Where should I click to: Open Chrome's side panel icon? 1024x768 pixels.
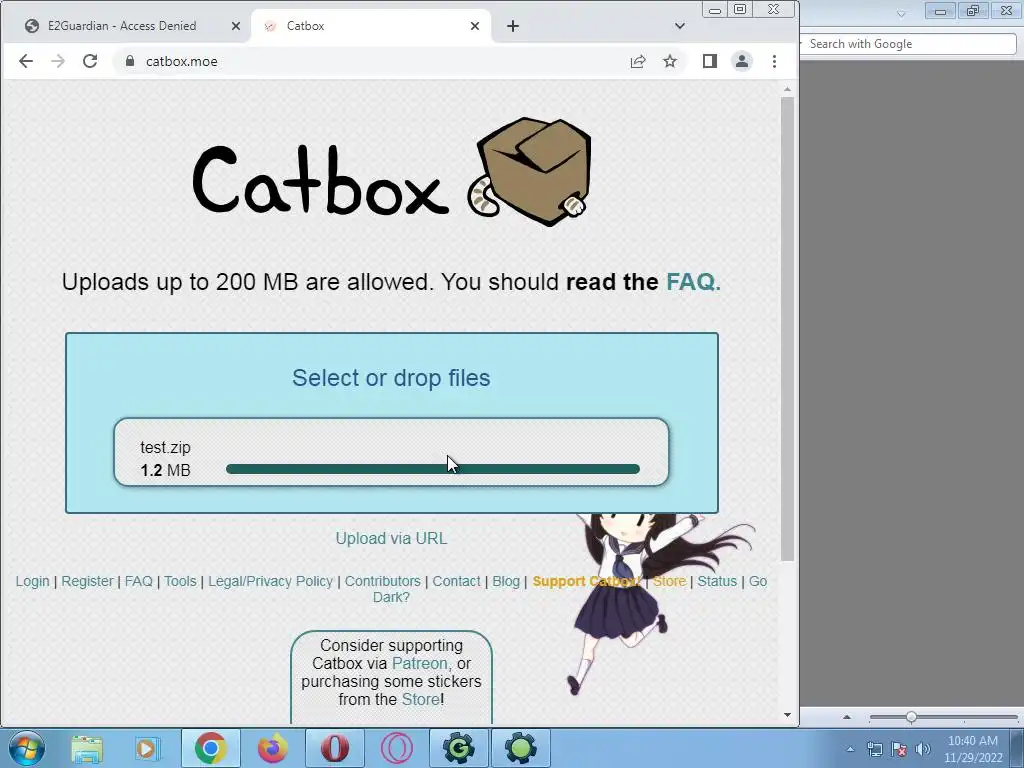[x=710, y=61]
